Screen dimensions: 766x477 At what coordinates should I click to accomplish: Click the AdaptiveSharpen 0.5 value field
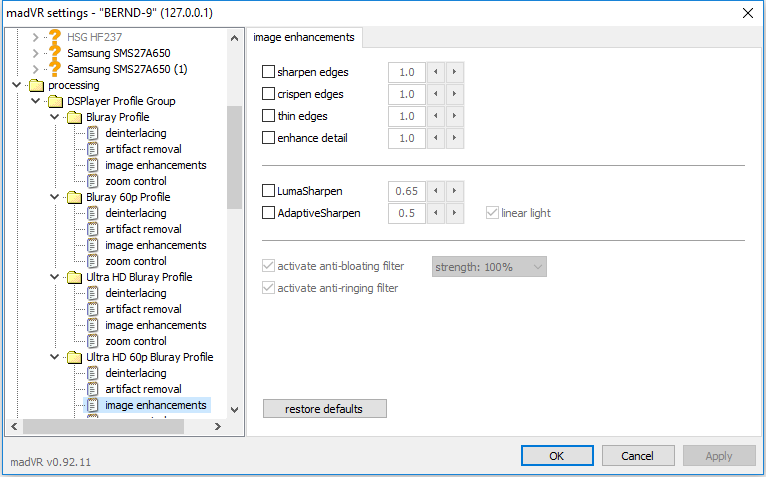click(407, 213)
